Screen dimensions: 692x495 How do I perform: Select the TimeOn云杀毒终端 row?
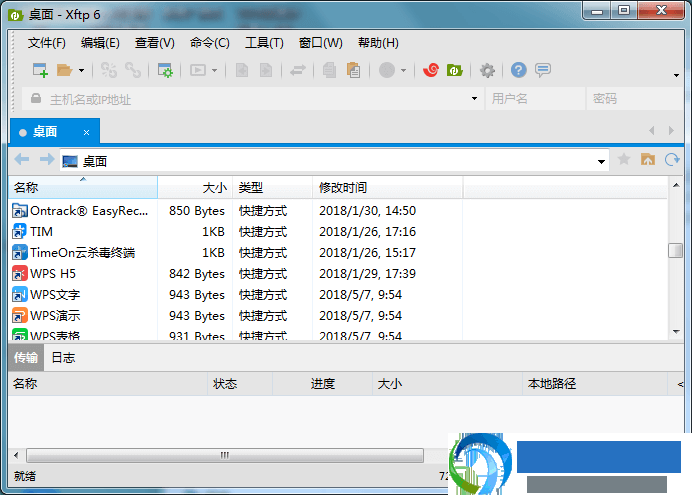[236, 253]
